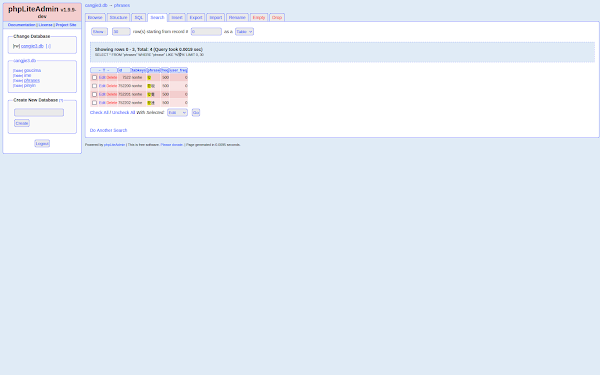The height and width of the screenshot is (375, 600).
Task: Sort by the phrase column header
Action: click(x=153, y=70)
